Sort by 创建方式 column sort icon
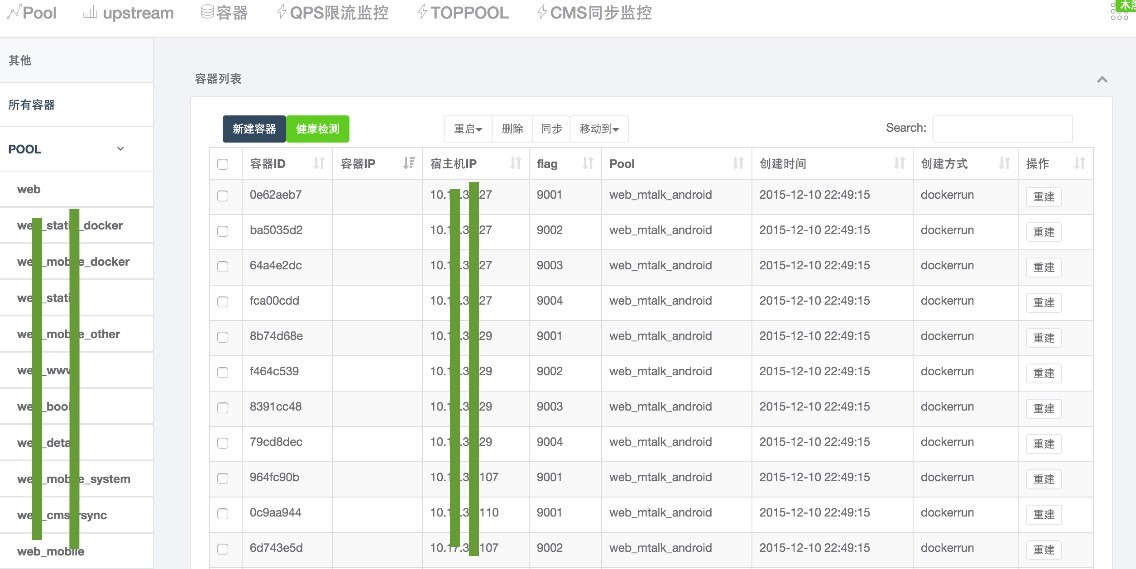 (1004, 164)
